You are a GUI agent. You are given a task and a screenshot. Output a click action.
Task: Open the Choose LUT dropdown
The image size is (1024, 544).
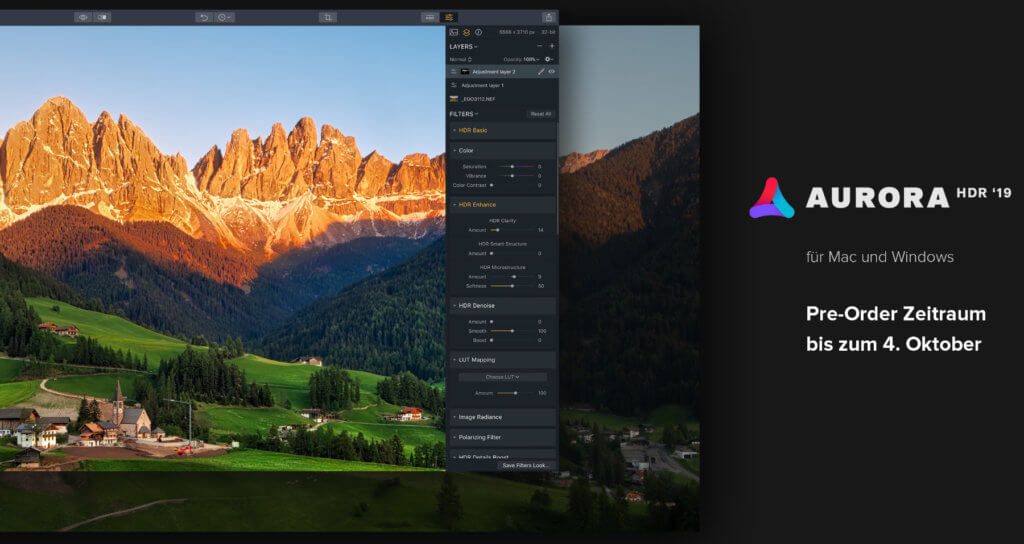point(502,377)
